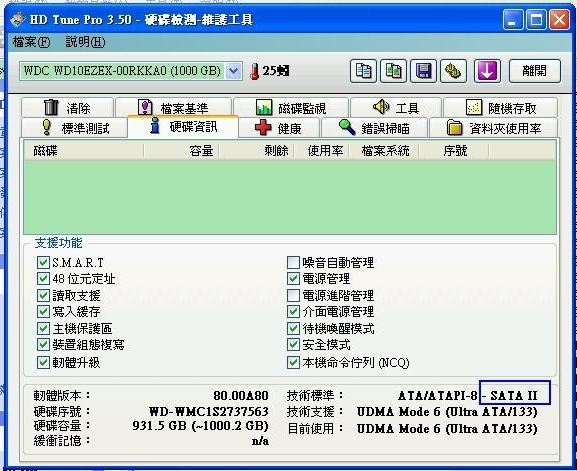The height and width of the screenshot is (471, 577).
Task: Click the 檔案系統 column header
Action: tap(384, 150)
